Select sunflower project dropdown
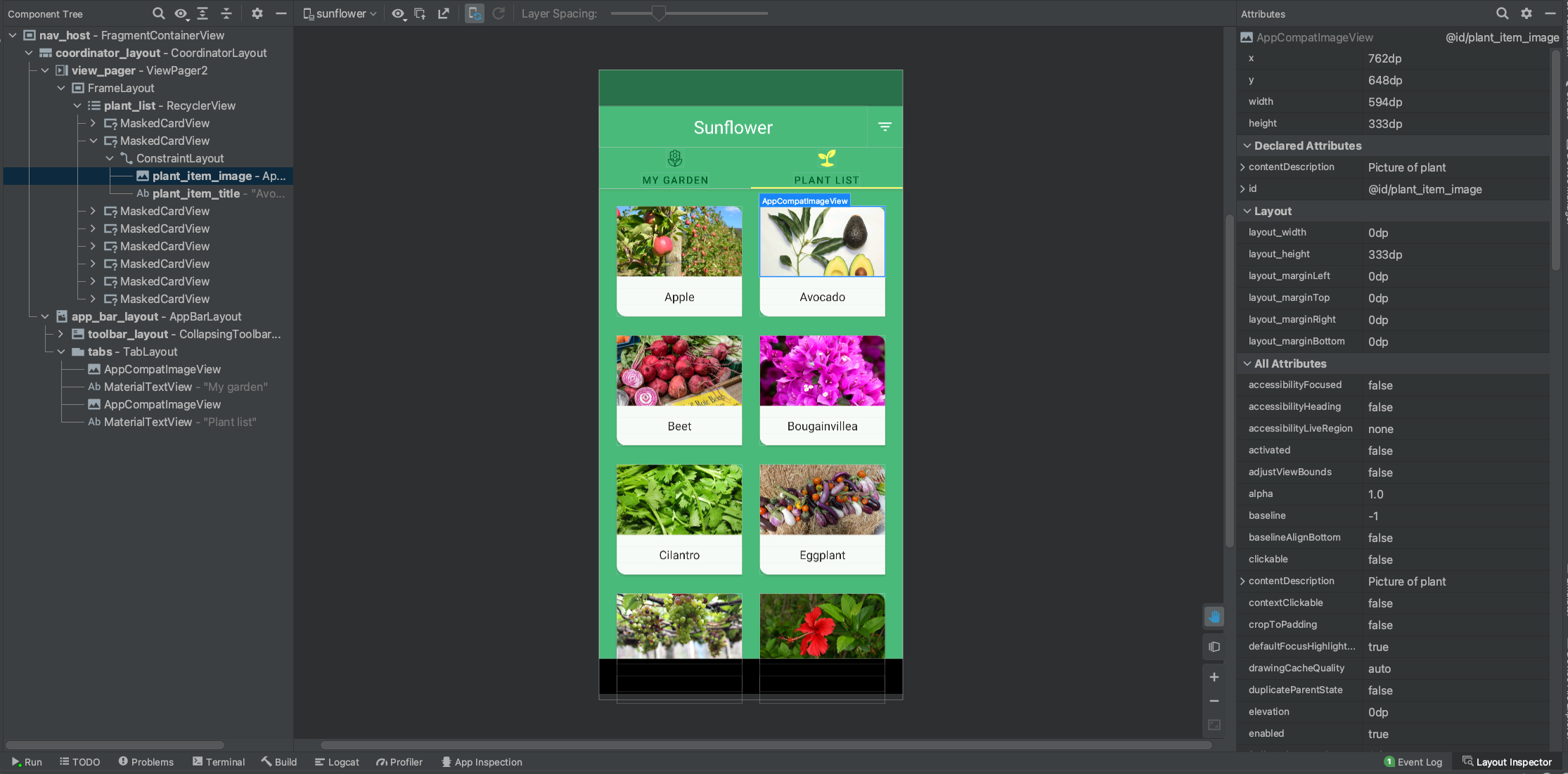The image size is (1568, 774). pos(342,14)
